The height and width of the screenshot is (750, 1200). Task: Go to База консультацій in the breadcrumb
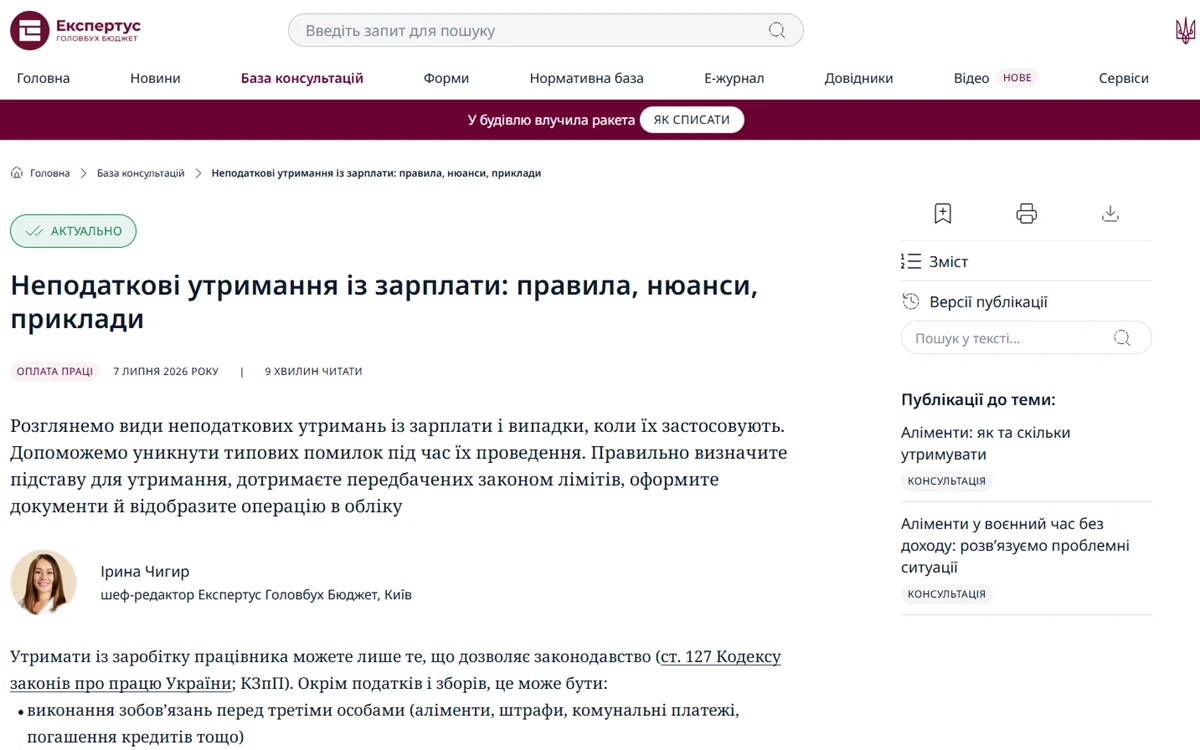tap(141, 173)
